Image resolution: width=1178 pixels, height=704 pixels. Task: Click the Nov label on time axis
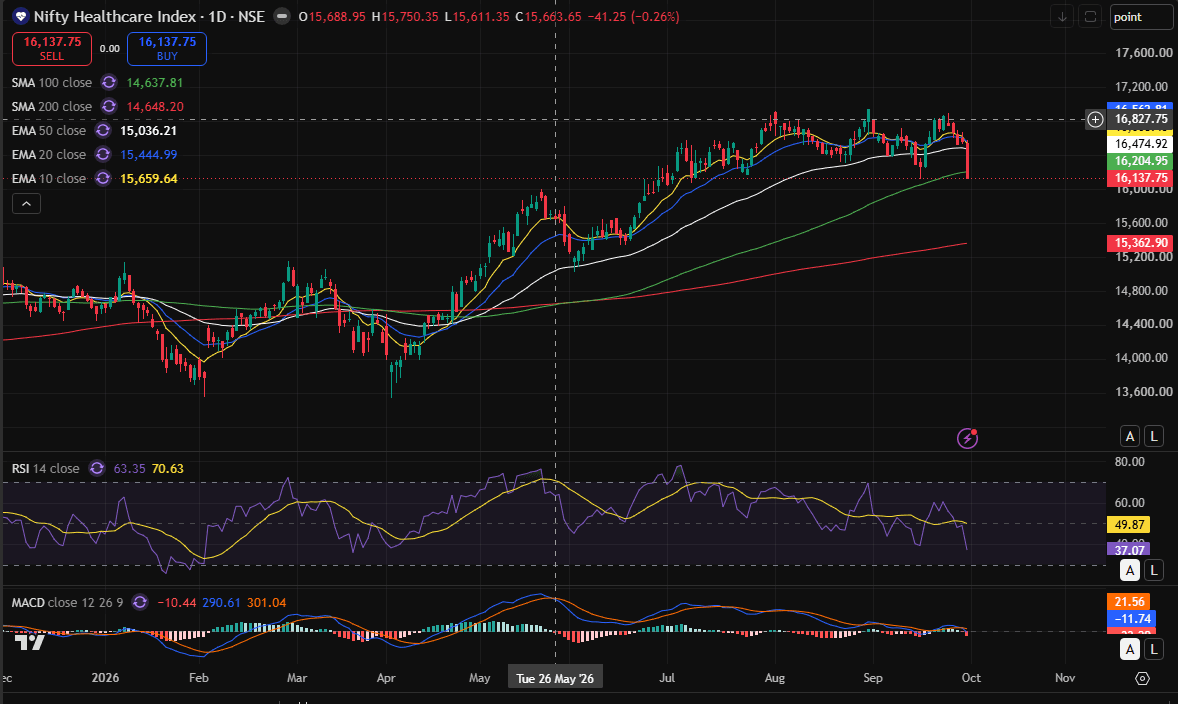tap(1065, 678)
